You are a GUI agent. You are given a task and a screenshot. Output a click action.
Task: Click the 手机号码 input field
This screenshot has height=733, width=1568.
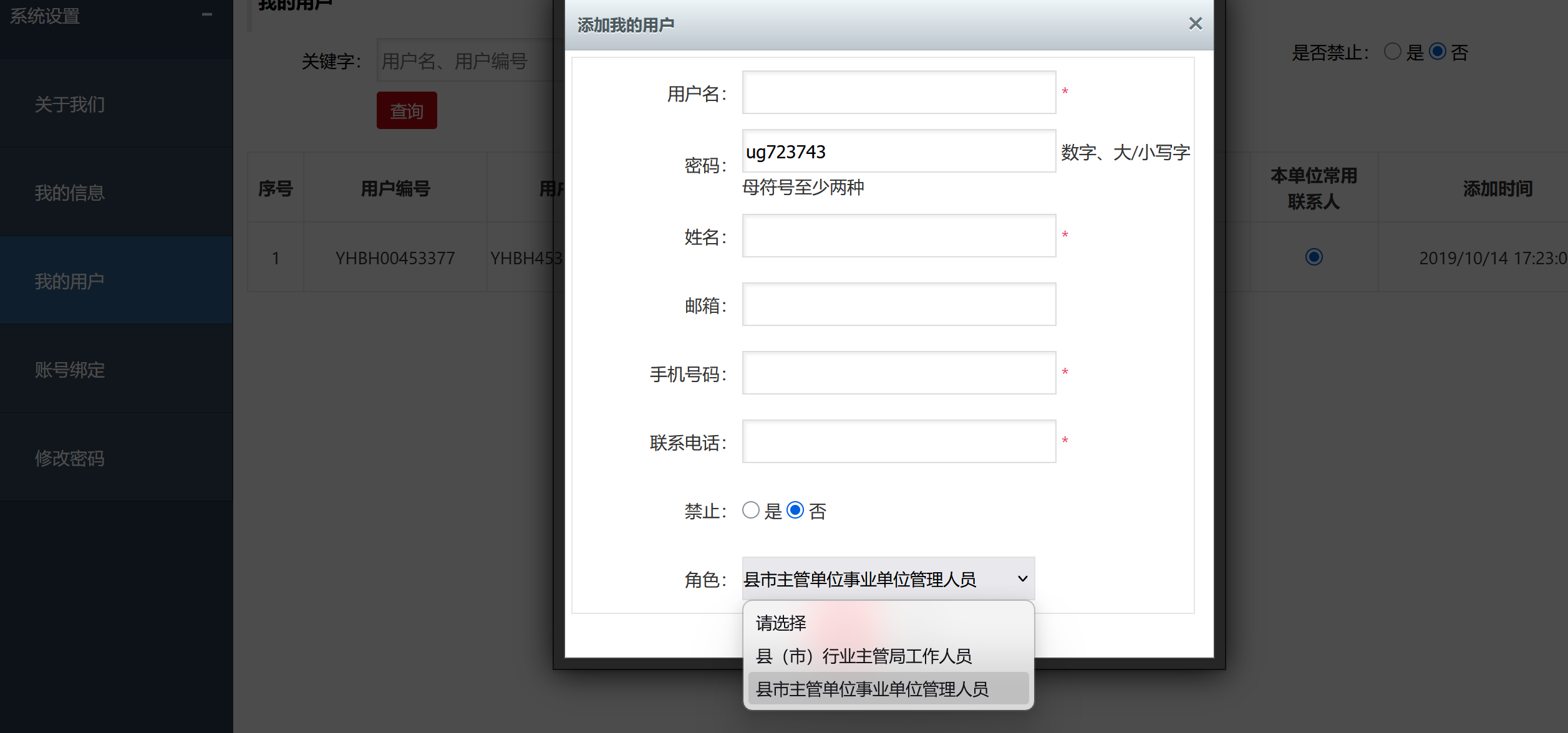pyautogui.click(x=899, y=373)
